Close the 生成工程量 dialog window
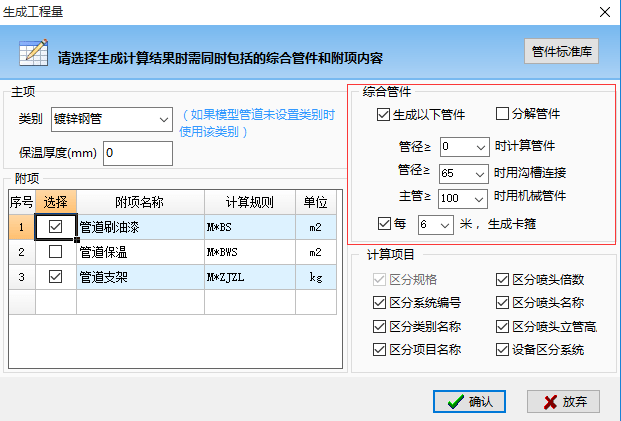Viewport: 621px width, 421px height. click(604, 12)
